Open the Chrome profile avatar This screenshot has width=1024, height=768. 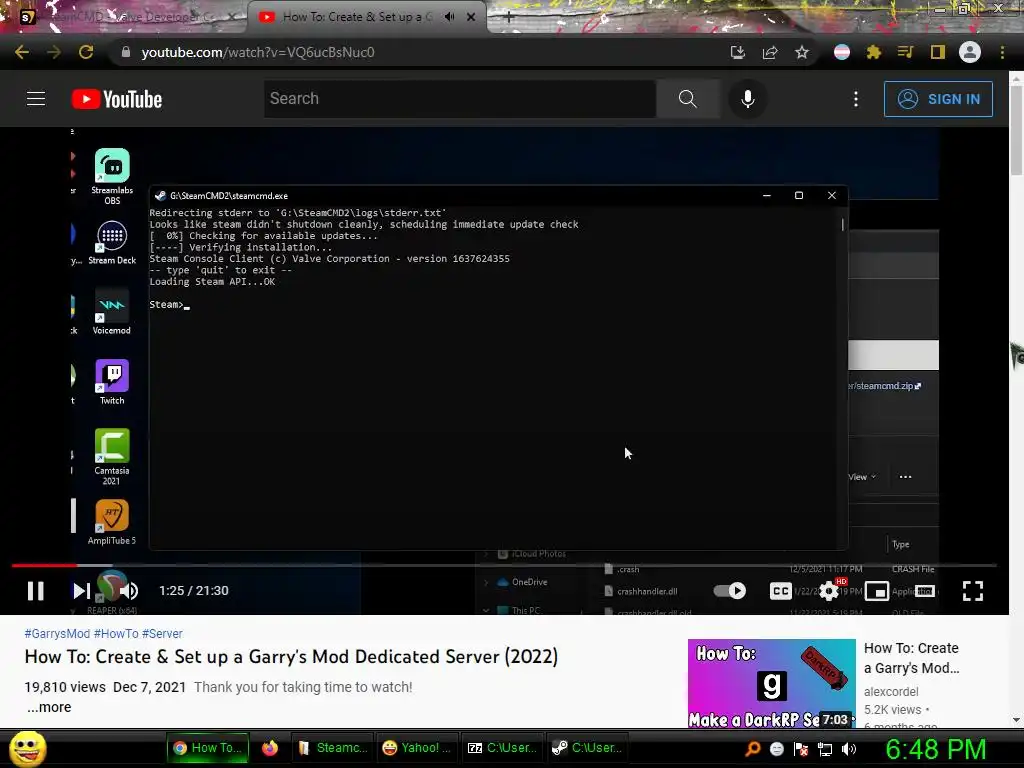click(970, 52)
